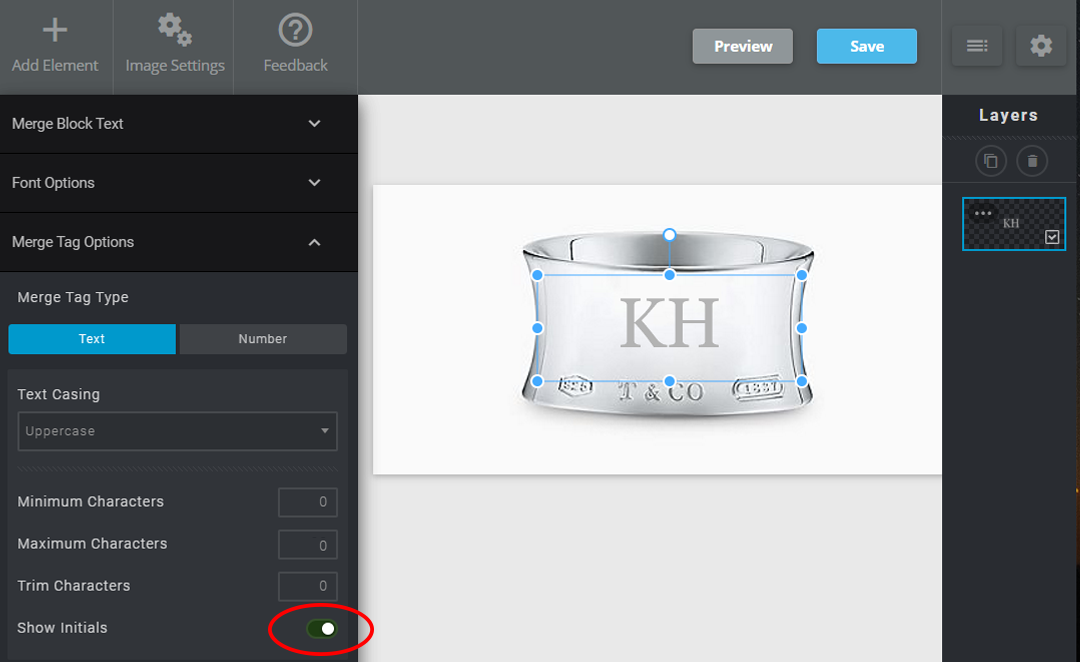Duplicate layer using the copy icon
Screen dimensions: 1080x662
[x=990, y=161]
